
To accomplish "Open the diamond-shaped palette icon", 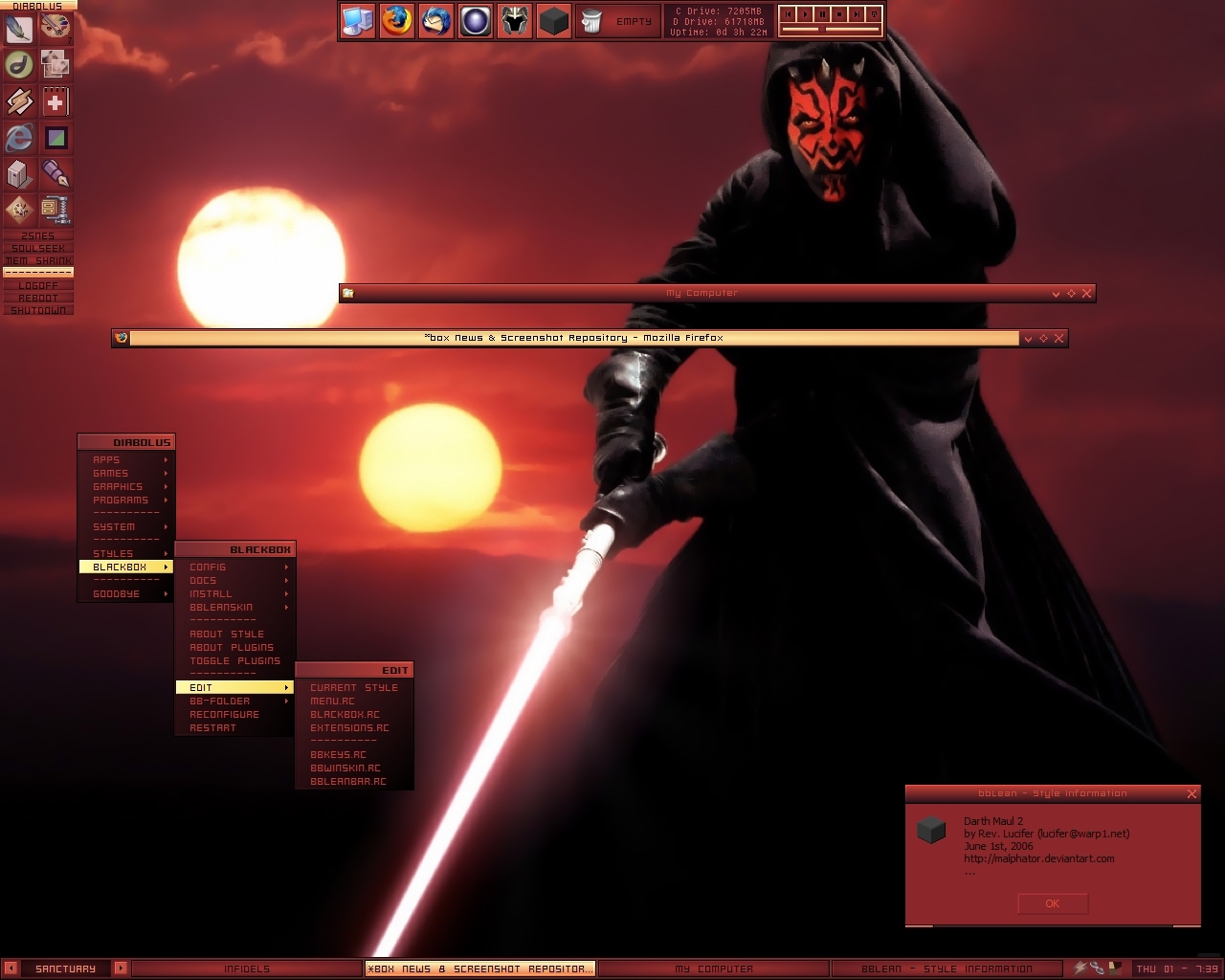I will 19,210.
